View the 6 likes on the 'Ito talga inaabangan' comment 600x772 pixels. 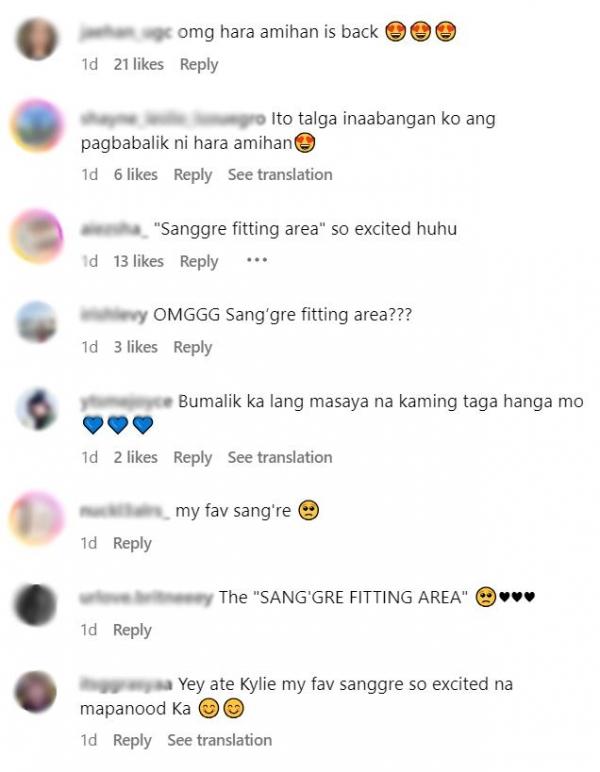135,175
